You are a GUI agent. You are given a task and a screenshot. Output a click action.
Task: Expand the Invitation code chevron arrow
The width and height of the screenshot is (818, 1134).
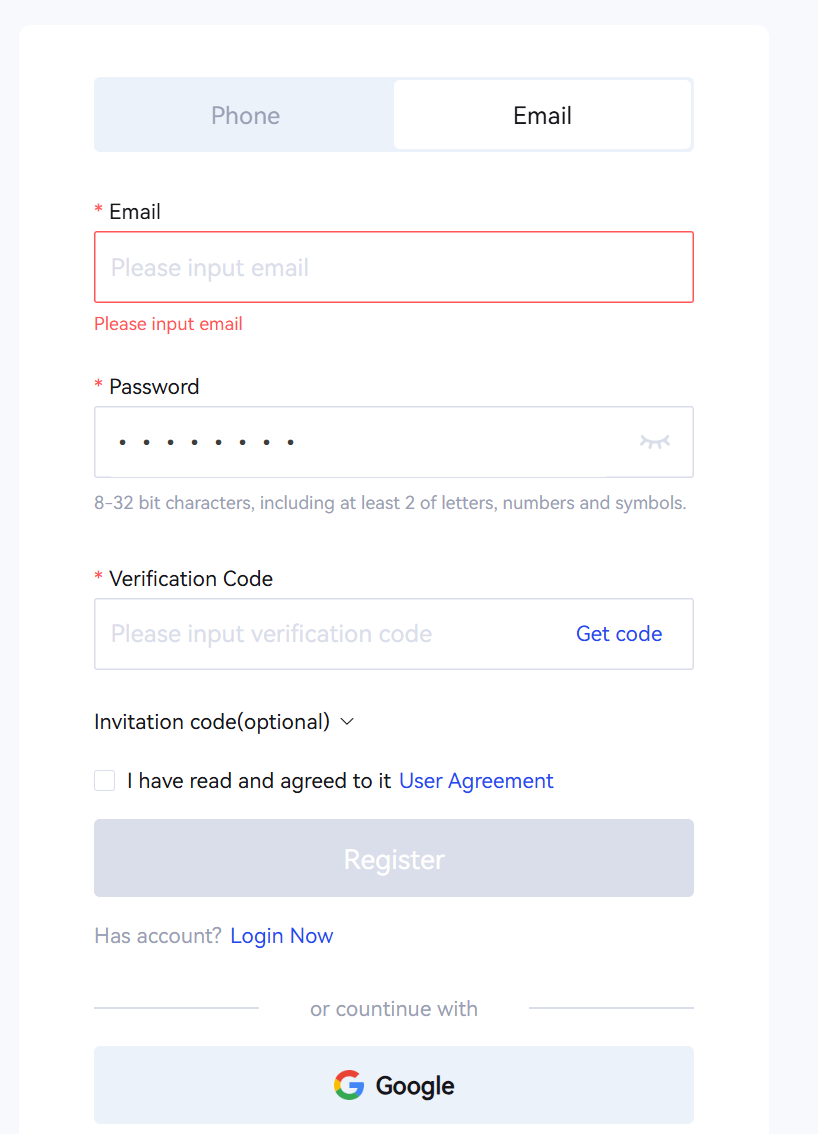pyautogui.click(x=348, y=722)
